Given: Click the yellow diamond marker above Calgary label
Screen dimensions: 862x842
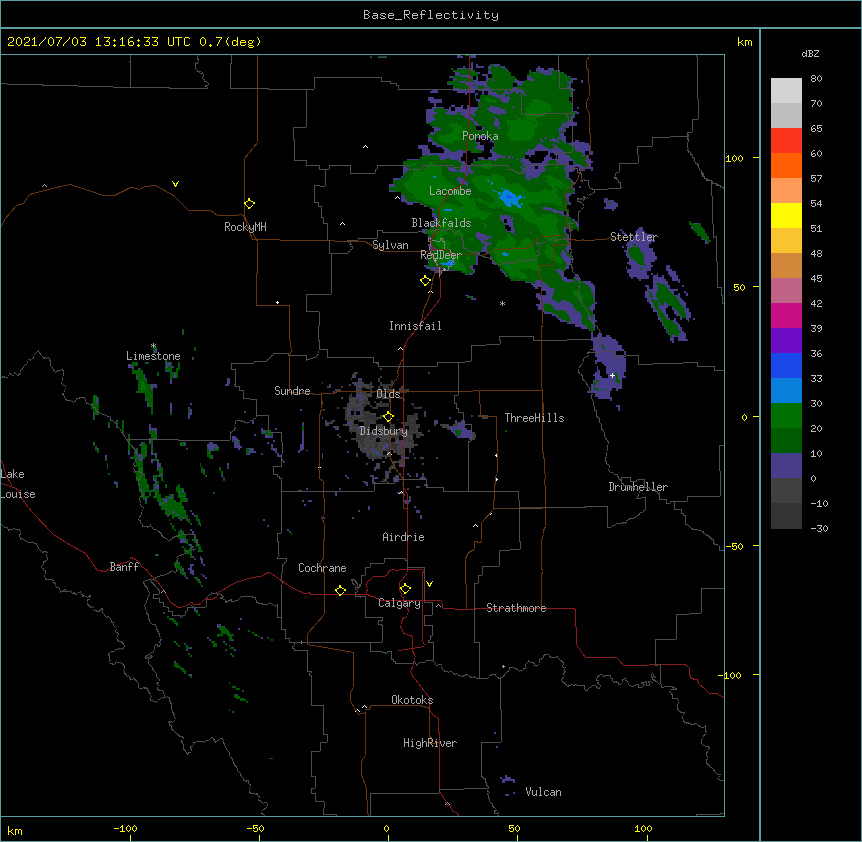Looking at the screenshot, I should tap(405, 589).
